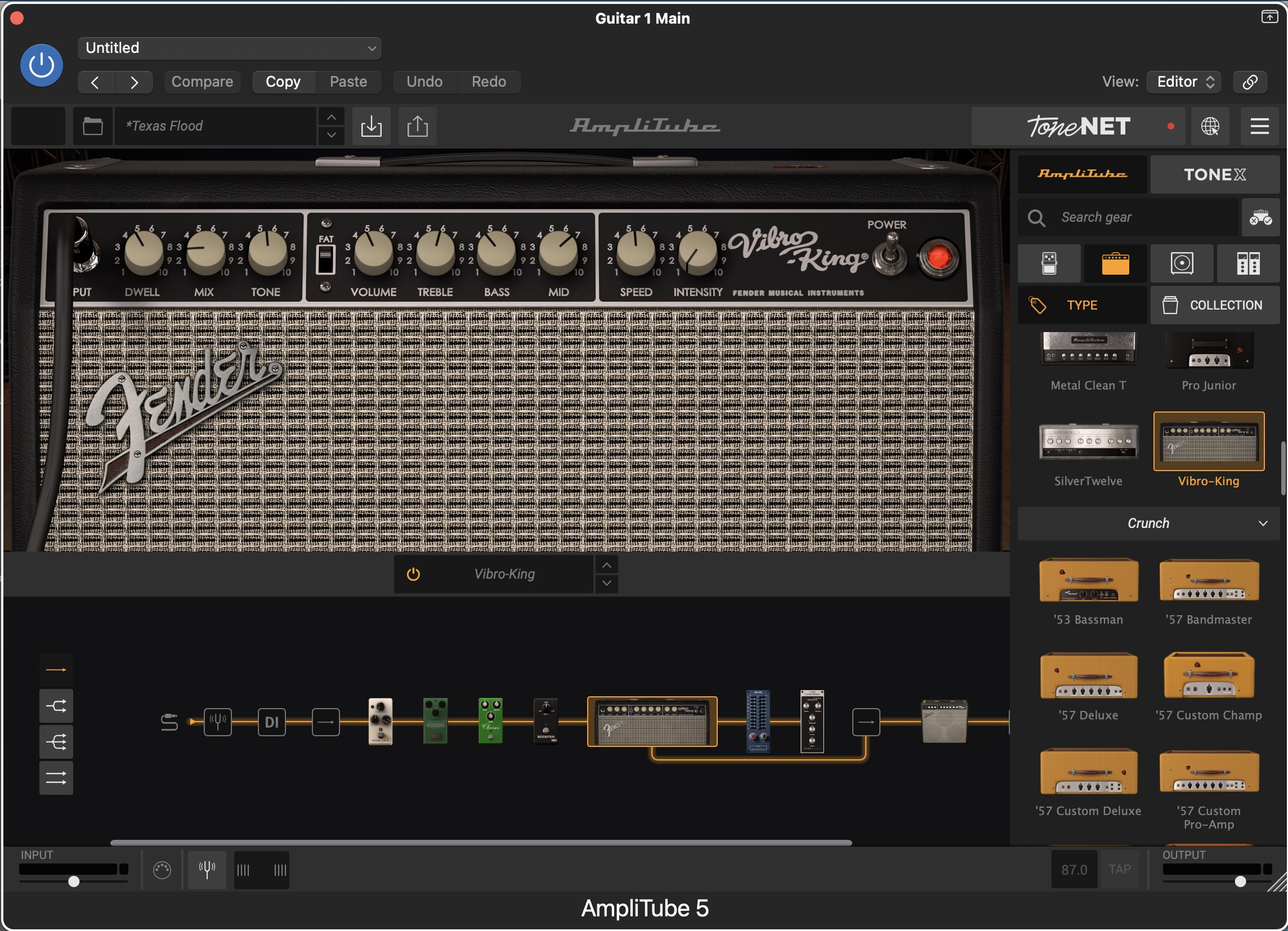Click the input cable icon at chain start
Viewport: 1288px width, 931px height.
point(169,722)
